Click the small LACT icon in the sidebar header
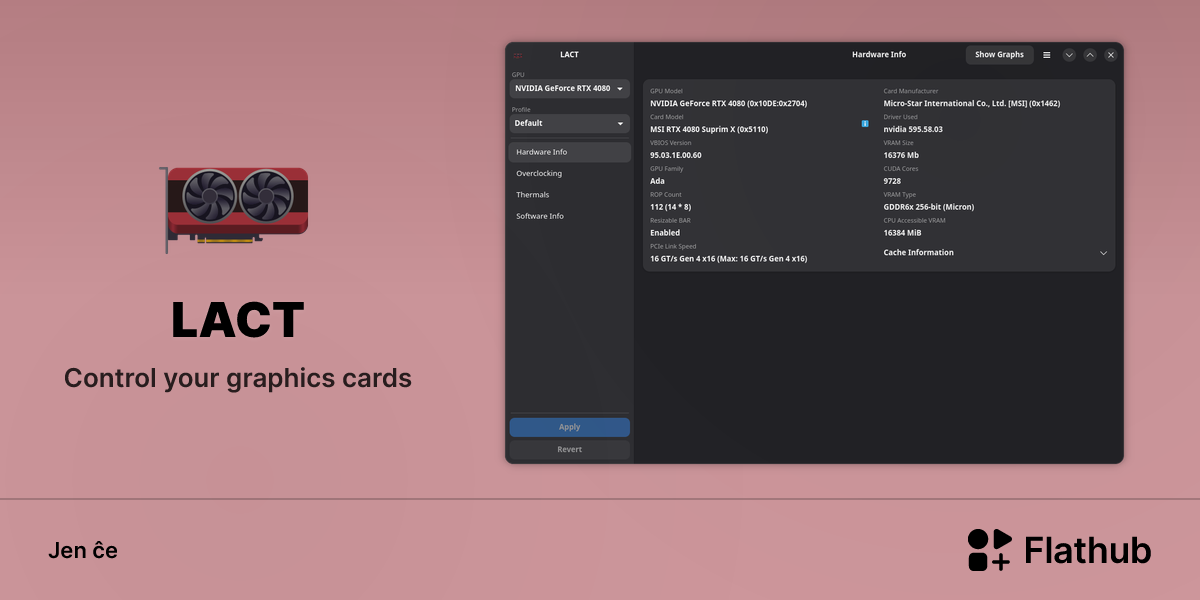The image size is (1200, 600). pos(518,55)
